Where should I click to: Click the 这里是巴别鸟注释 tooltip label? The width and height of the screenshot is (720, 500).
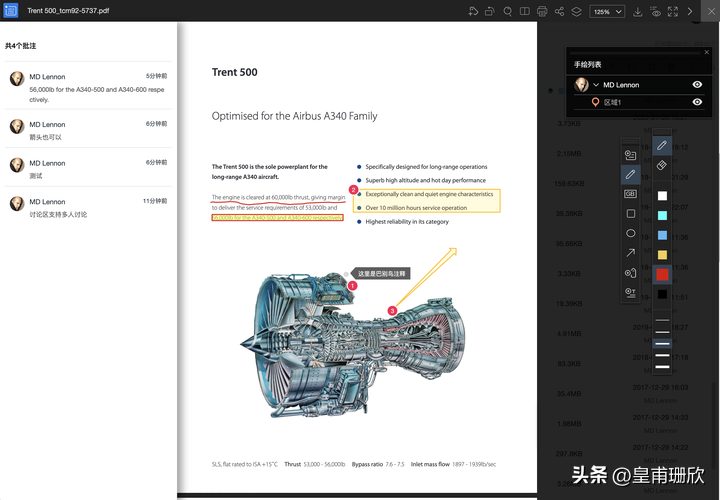(x=381, y=274)
